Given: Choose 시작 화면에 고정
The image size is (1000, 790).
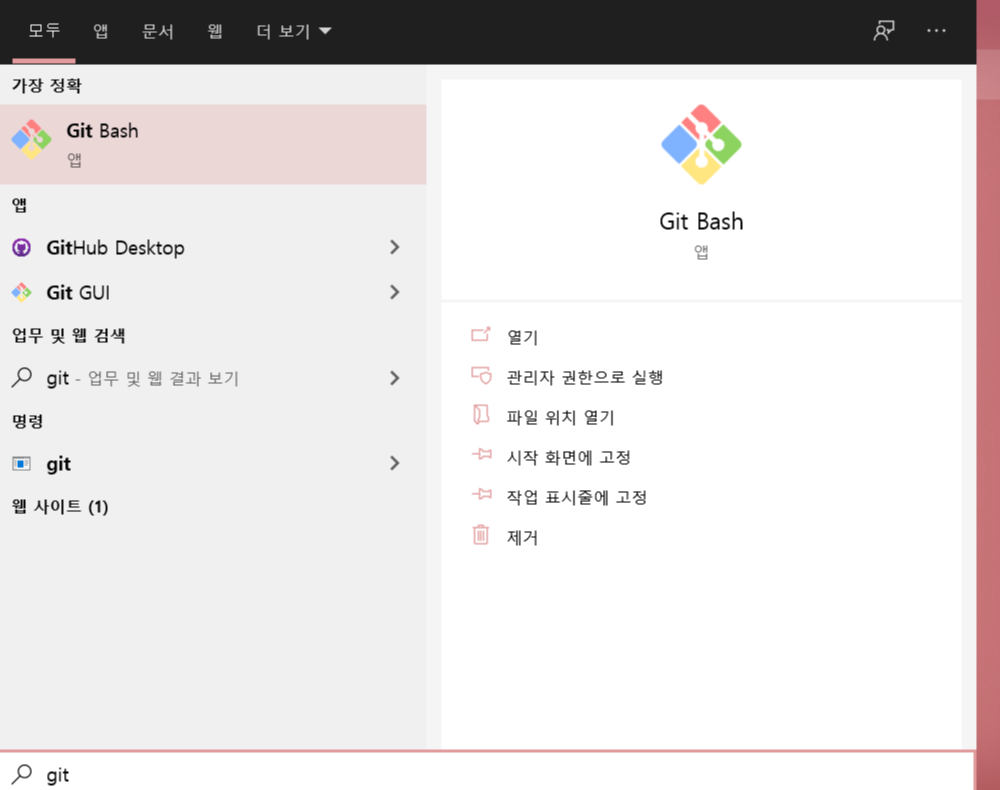Looking at the screenshot, I should [x=568, y=457].
